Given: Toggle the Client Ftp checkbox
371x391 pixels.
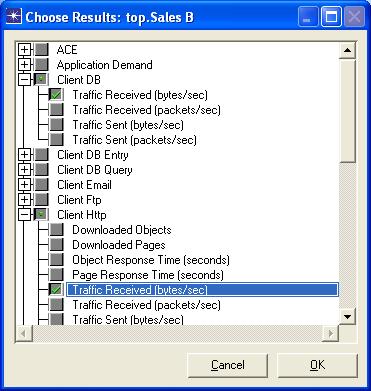Looking at the screenshot, I should (42, 200).
